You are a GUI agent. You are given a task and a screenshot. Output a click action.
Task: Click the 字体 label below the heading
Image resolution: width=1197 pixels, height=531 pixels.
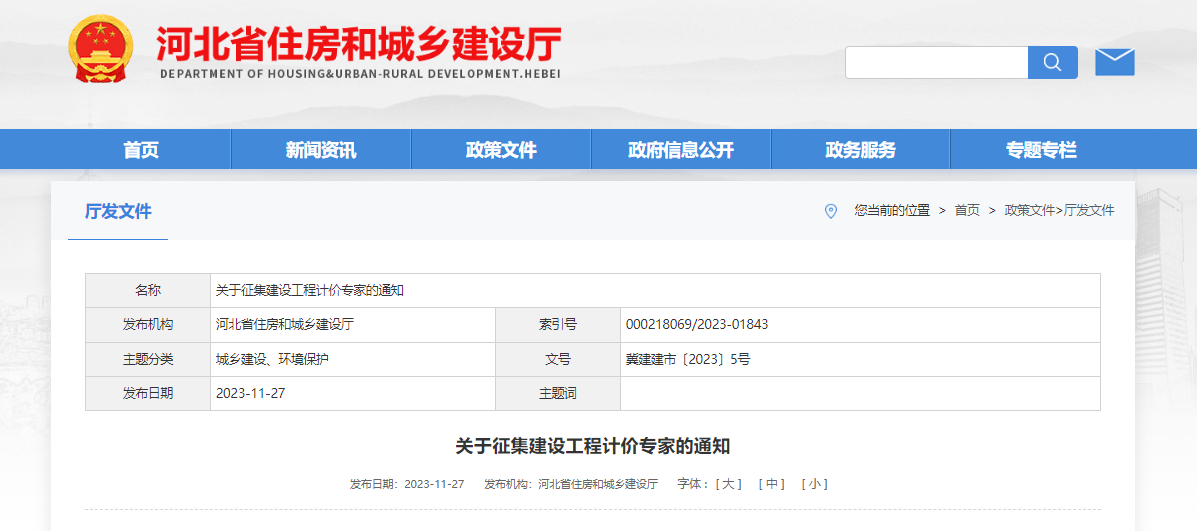point(692,484)
